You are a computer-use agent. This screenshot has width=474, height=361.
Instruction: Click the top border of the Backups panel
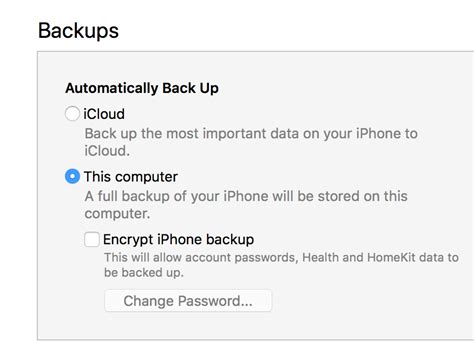click(x=255, y=52)
